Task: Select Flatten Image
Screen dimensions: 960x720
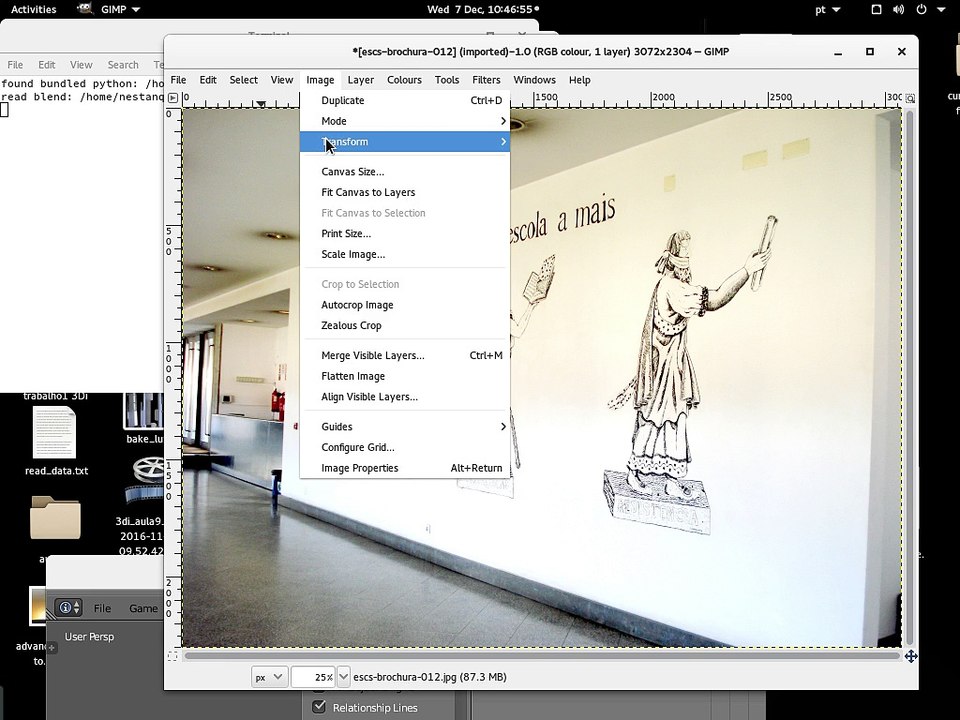Action: pyautogui.click(x=405, y=376)
